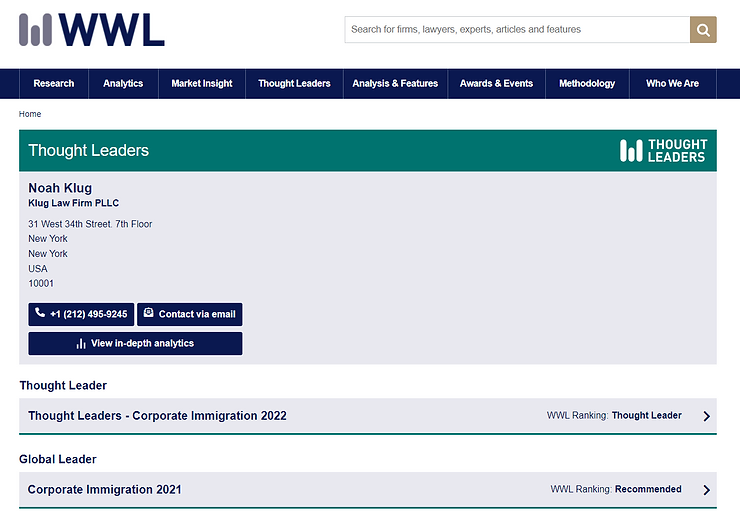Go to the Home breadcrumb
740x529 pixels.
tap(30, 114)
